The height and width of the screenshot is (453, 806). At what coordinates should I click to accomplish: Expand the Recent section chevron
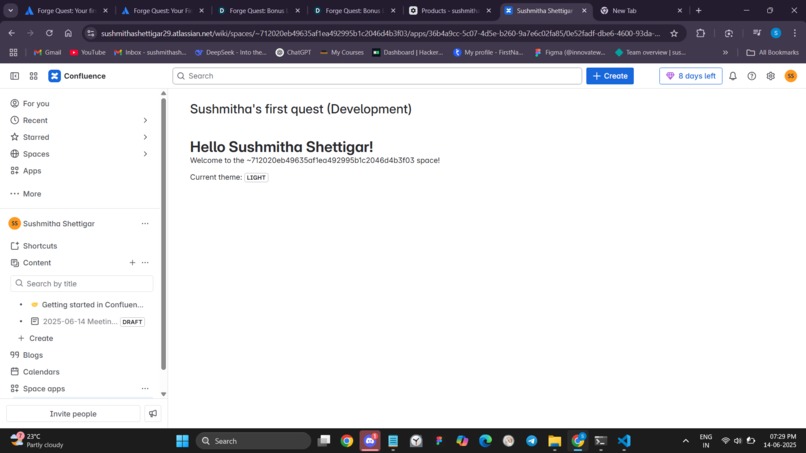[x=145, y=120]
